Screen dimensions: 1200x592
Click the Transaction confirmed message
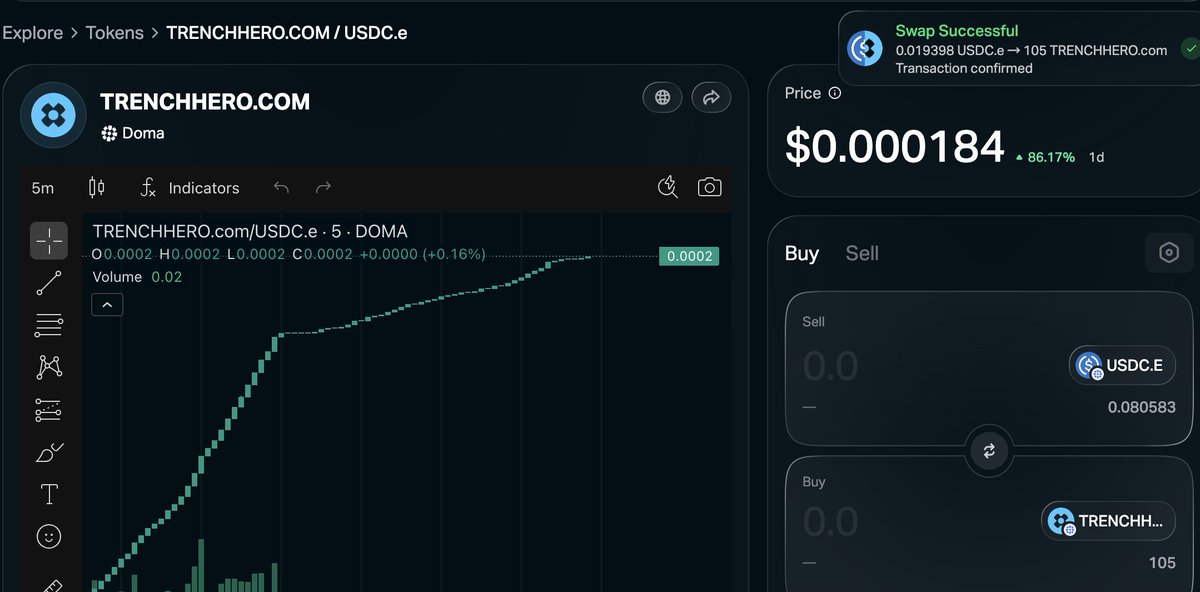pyautogui.click(x=964, y=68)
